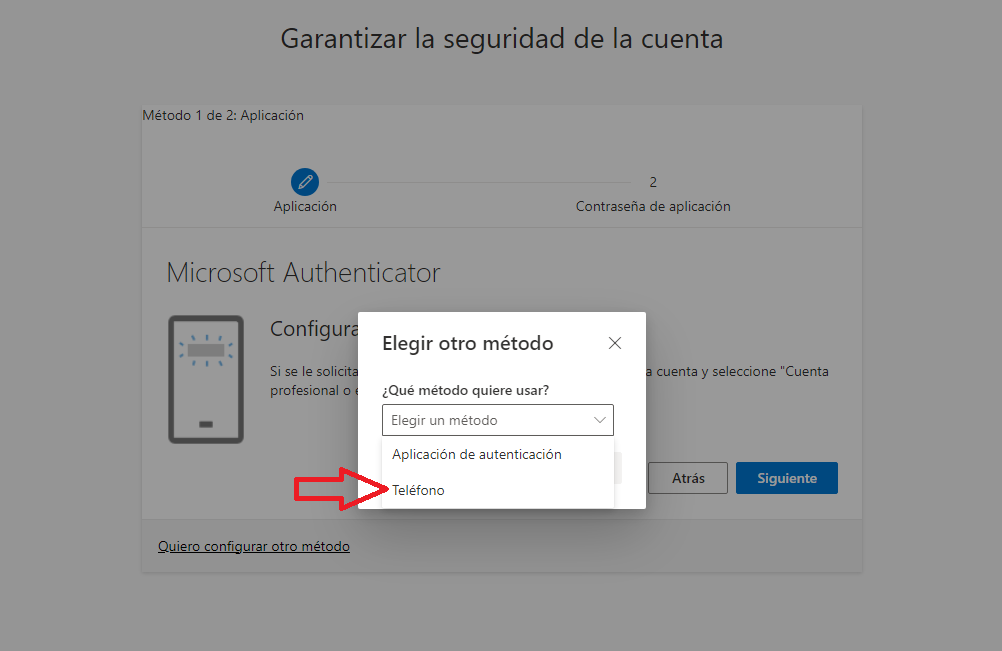1002x651 pixels.
Task: Open 'Quiero configurar otro método' link
Action: (254, 546)
